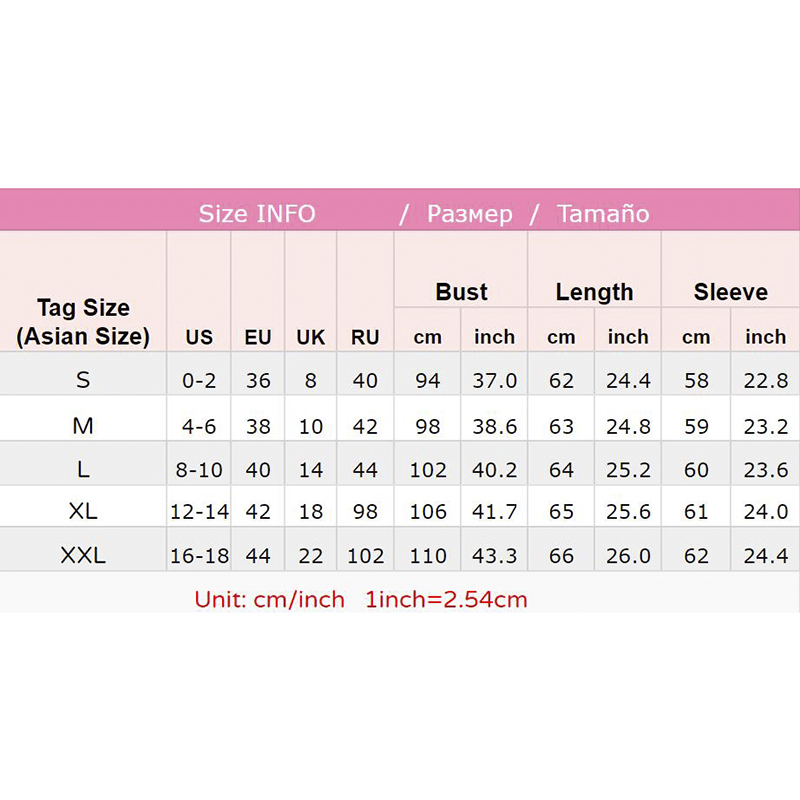Click the 'Size INFO' title text
The image size is (800, 800).
257,213
